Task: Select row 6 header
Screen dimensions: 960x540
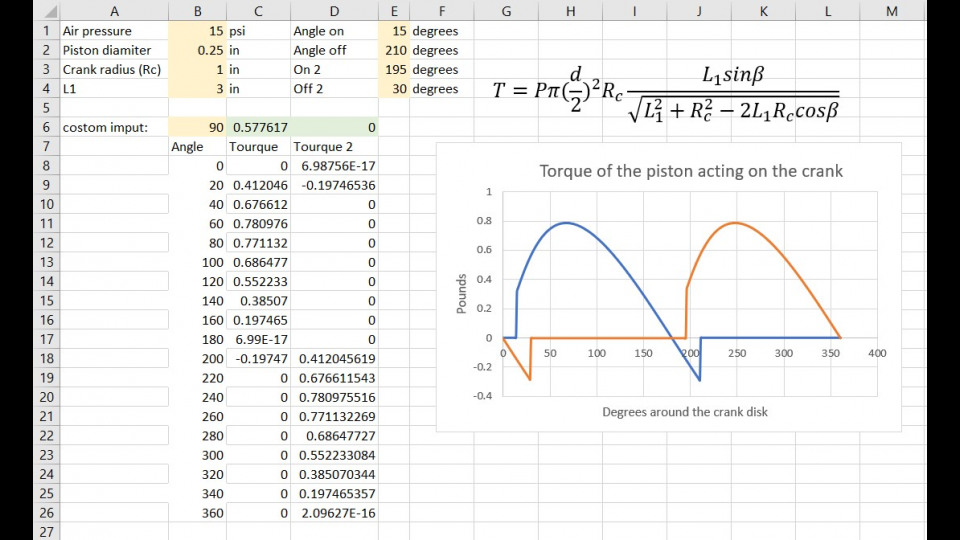Action: (46, 128)
